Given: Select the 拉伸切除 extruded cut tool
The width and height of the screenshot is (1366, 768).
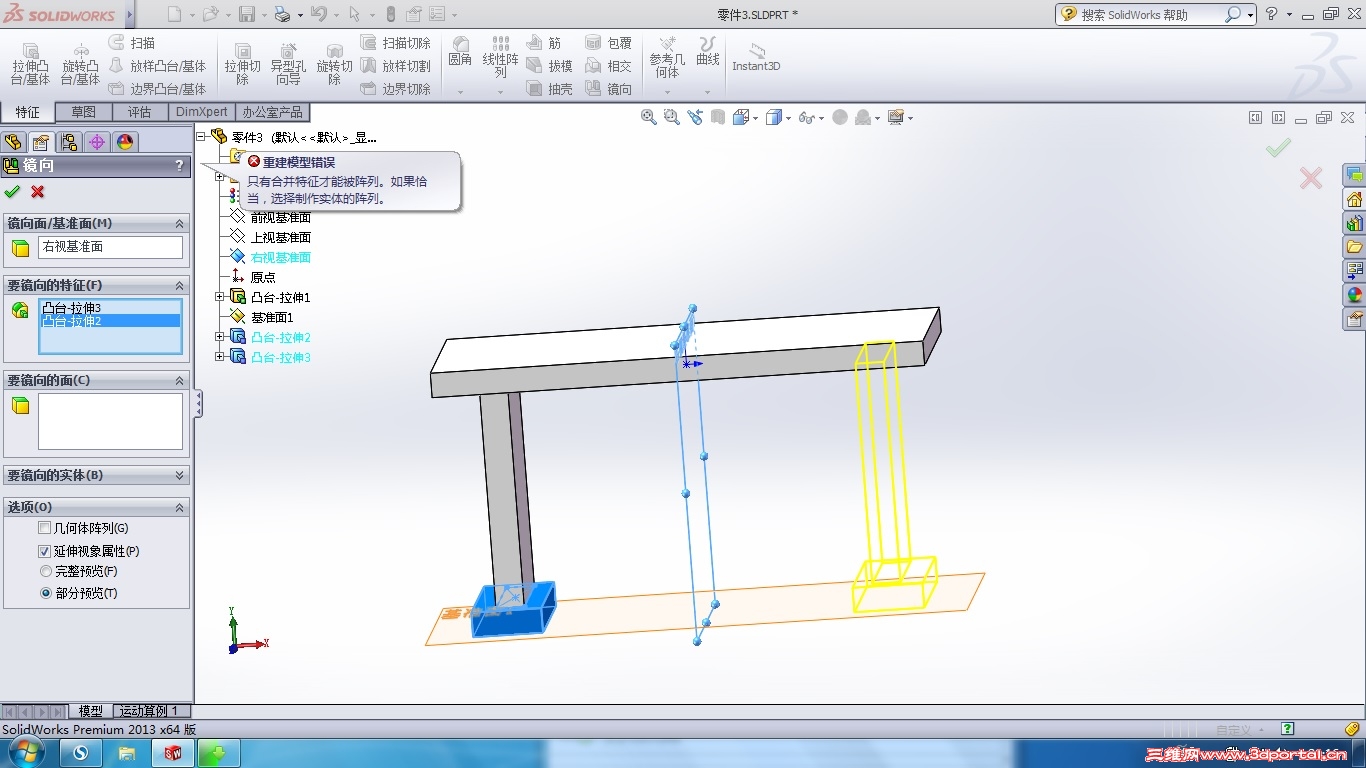Looking at the screenshot, I should (242, 64).
